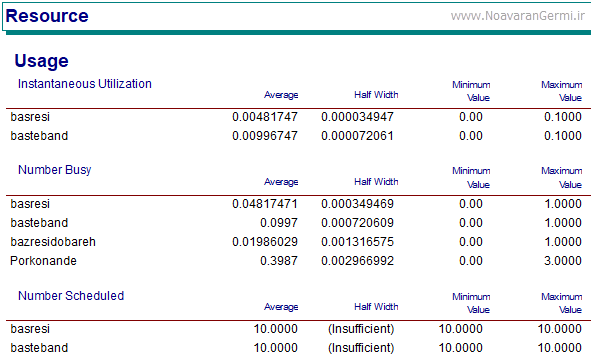Click the half width value 0.002966992
The image size is (591, 364).
click(357, 261)
